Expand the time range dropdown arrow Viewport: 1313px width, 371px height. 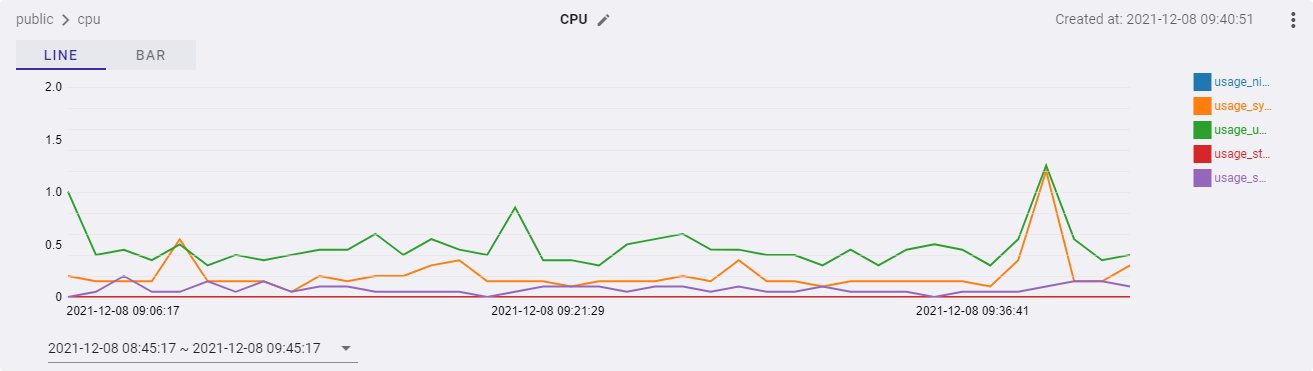[346, 349]
